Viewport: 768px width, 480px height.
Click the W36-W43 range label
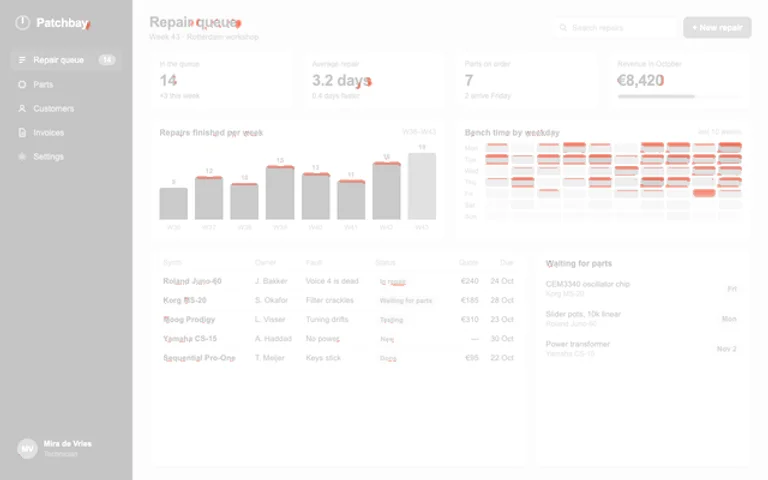click(419, 132)
